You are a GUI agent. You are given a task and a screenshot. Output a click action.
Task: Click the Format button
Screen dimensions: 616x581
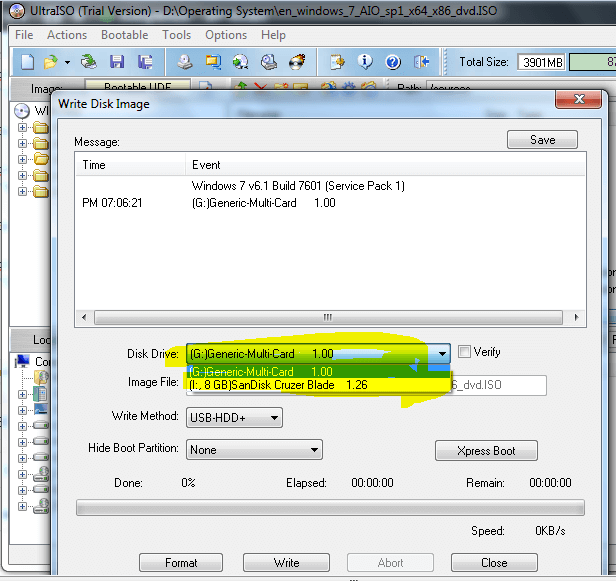181,562
